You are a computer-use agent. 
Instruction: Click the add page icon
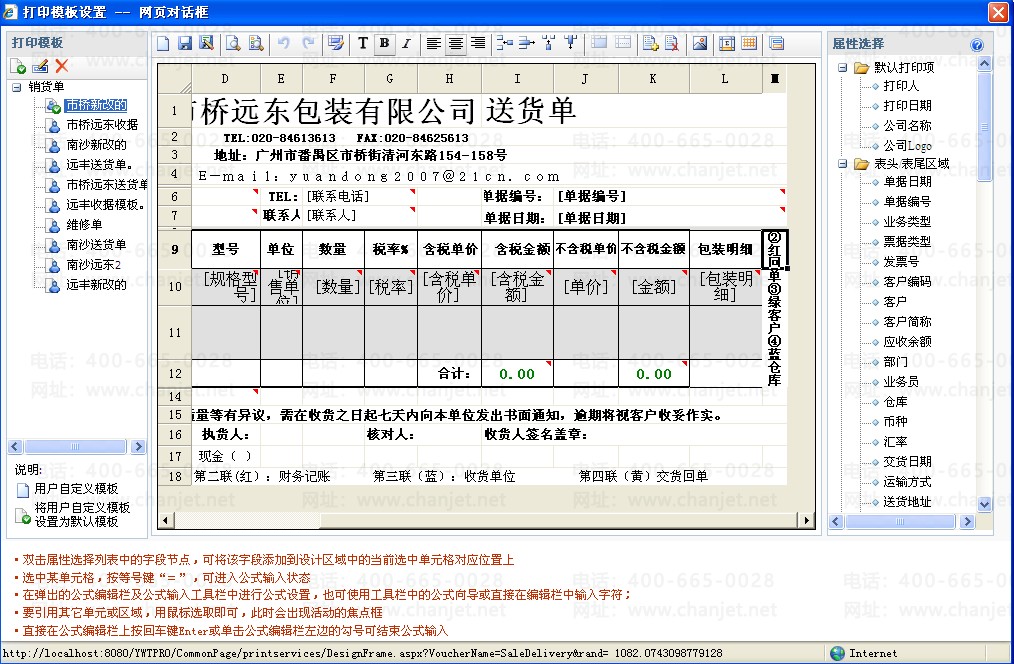coord(651,43)
